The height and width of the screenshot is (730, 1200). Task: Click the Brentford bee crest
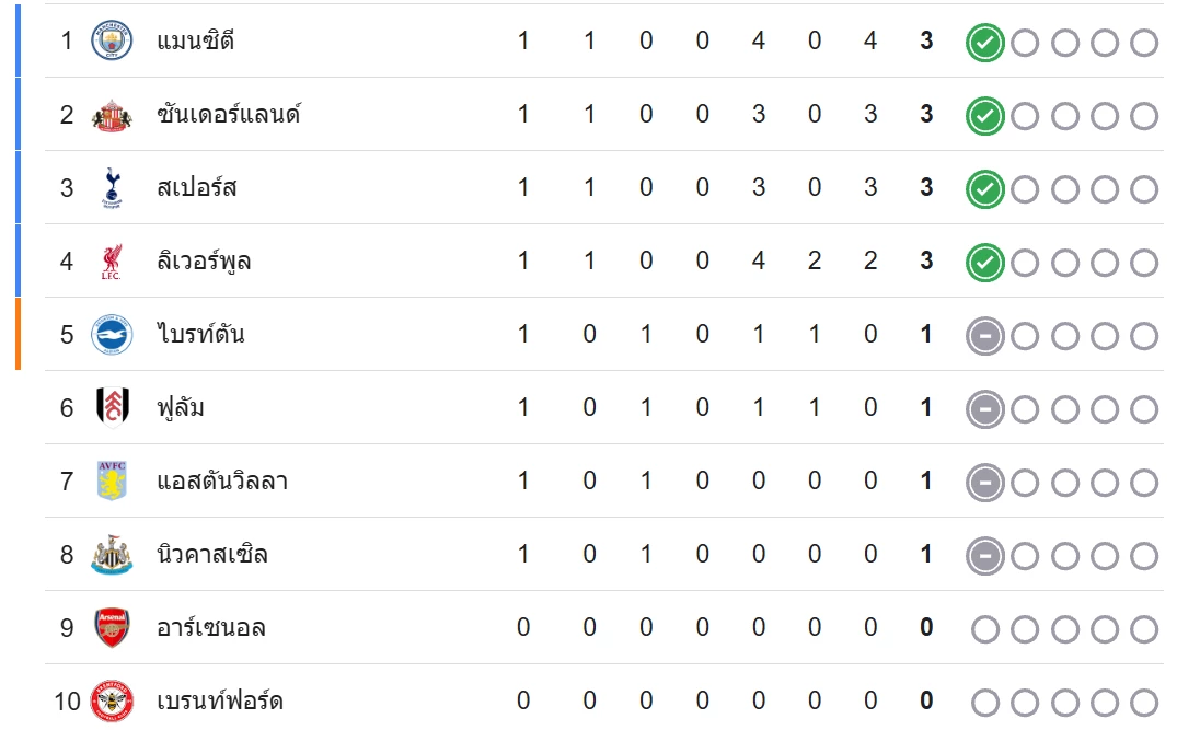[112, 700]
